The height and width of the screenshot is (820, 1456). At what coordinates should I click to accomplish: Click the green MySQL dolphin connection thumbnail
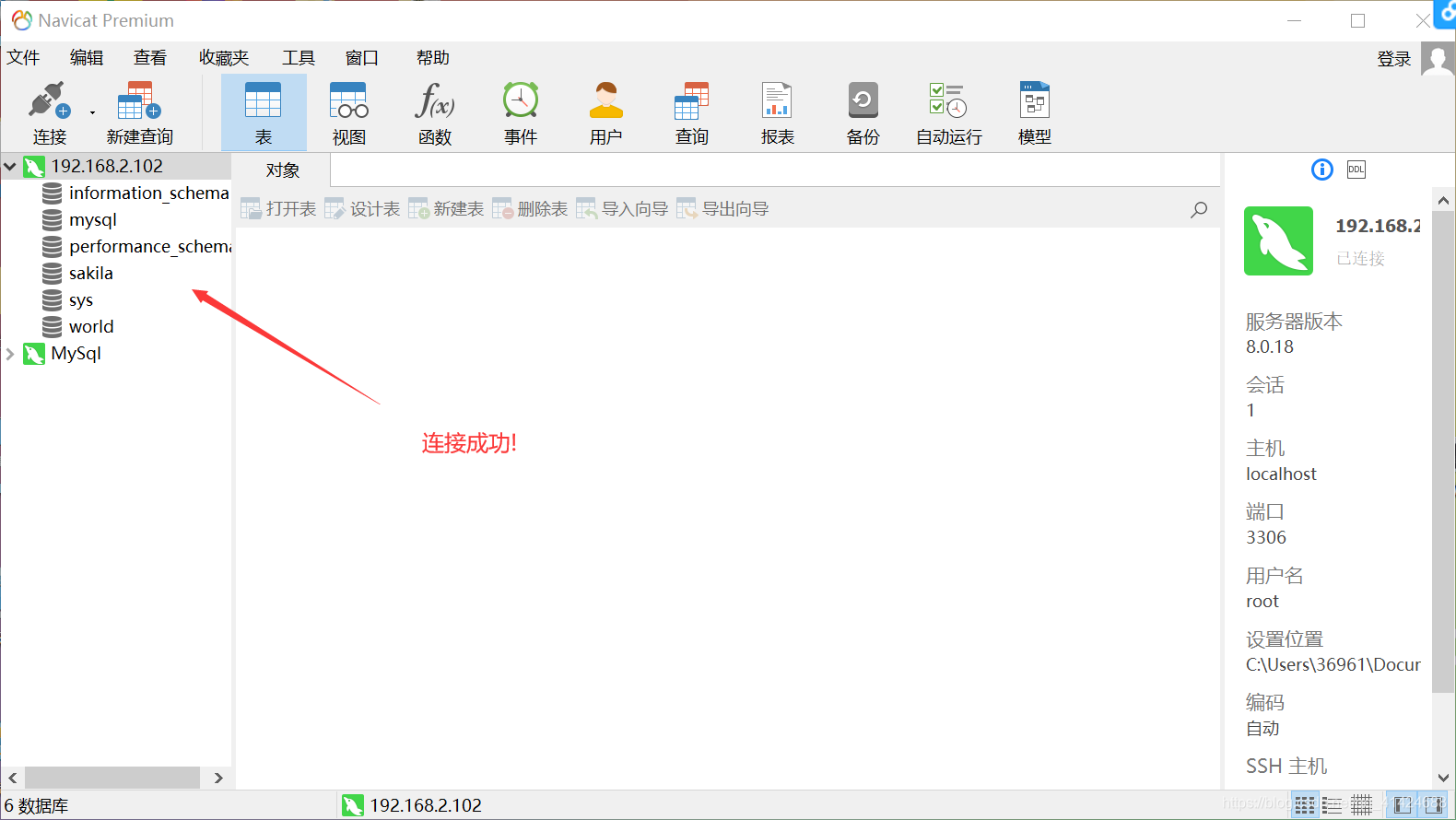pos(1278,241)
